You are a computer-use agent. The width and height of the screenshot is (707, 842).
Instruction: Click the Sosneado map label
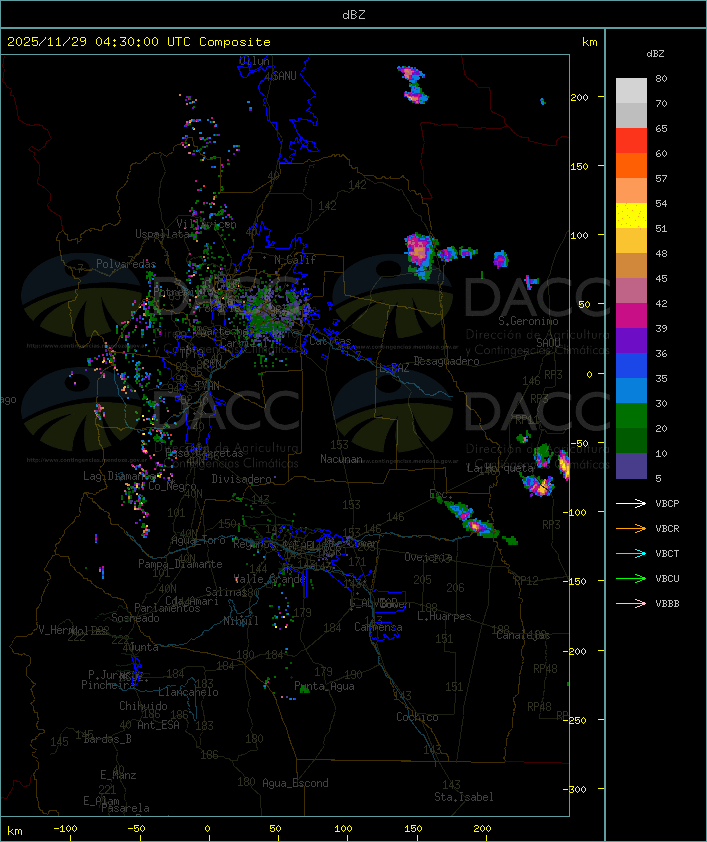click(135, 618)
